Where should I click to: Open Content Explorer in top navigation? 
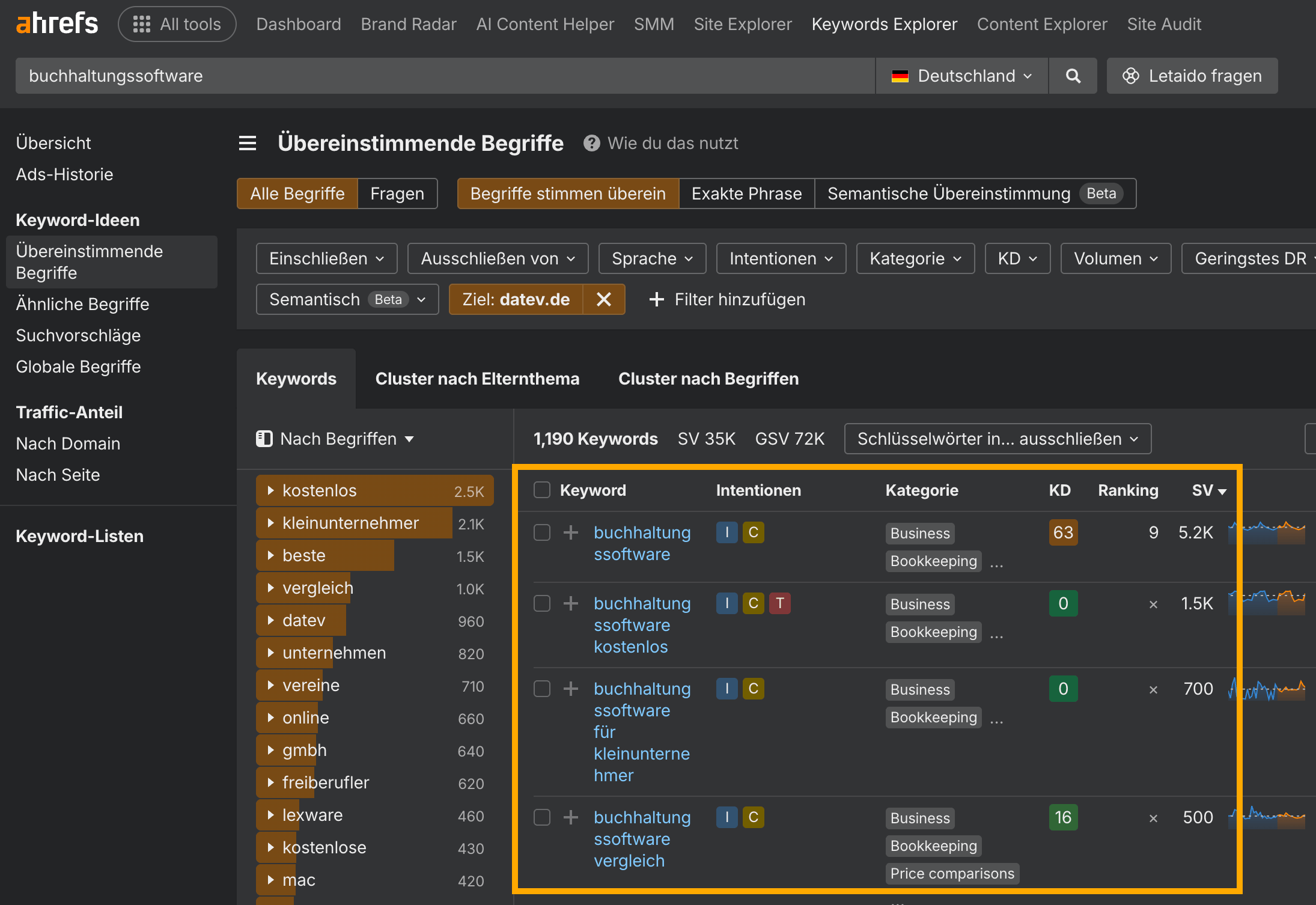(x=1042, y=24)
